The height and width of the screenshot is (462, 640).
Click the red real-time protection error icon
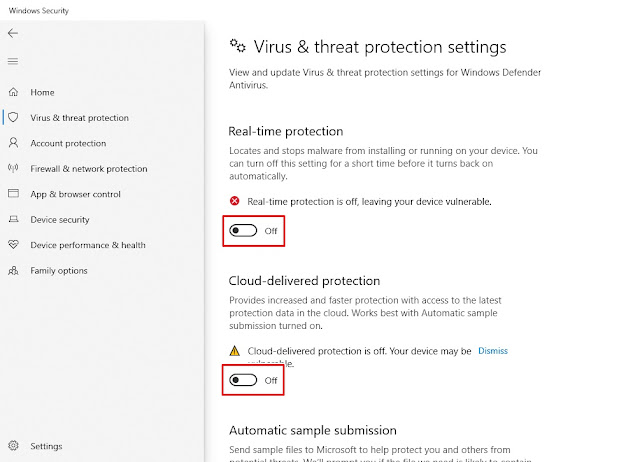coord(235,201)
